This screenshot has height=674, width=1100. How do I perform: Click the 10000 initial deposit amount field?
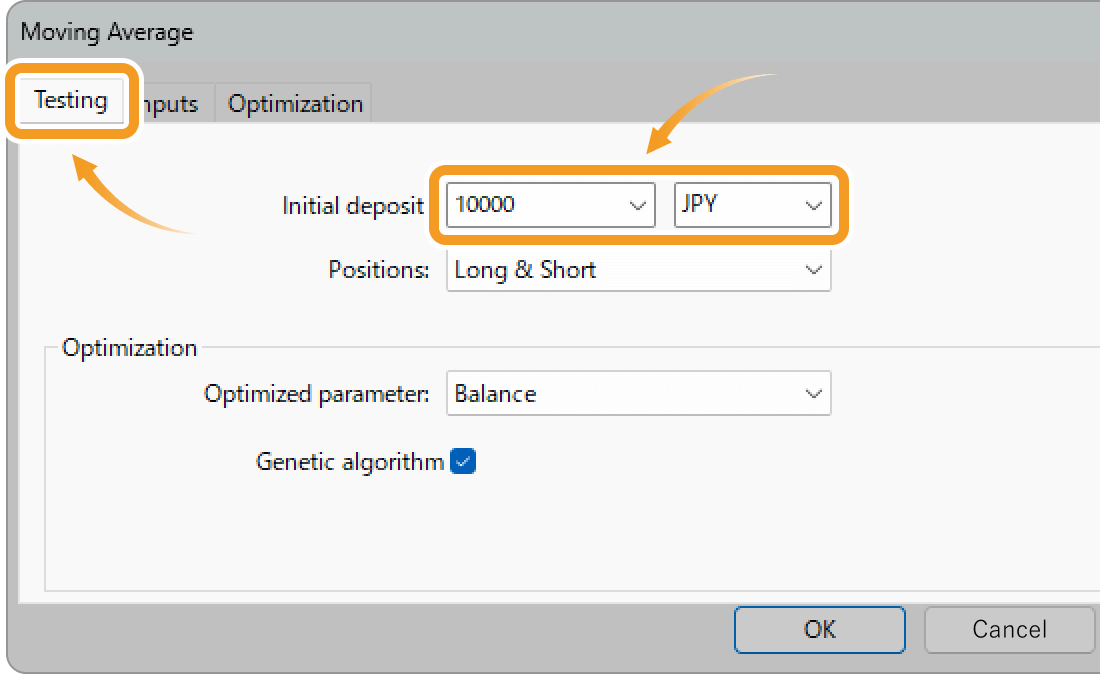[x=530, y=205]
